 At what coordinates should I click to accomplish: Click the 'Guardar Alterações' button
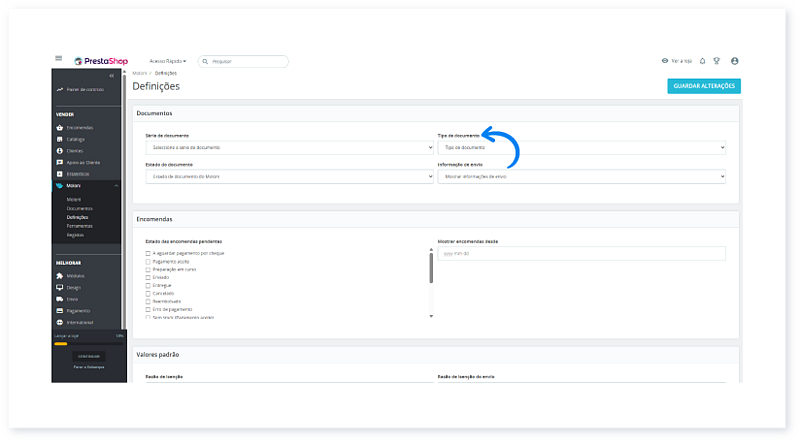click(704, 86)
